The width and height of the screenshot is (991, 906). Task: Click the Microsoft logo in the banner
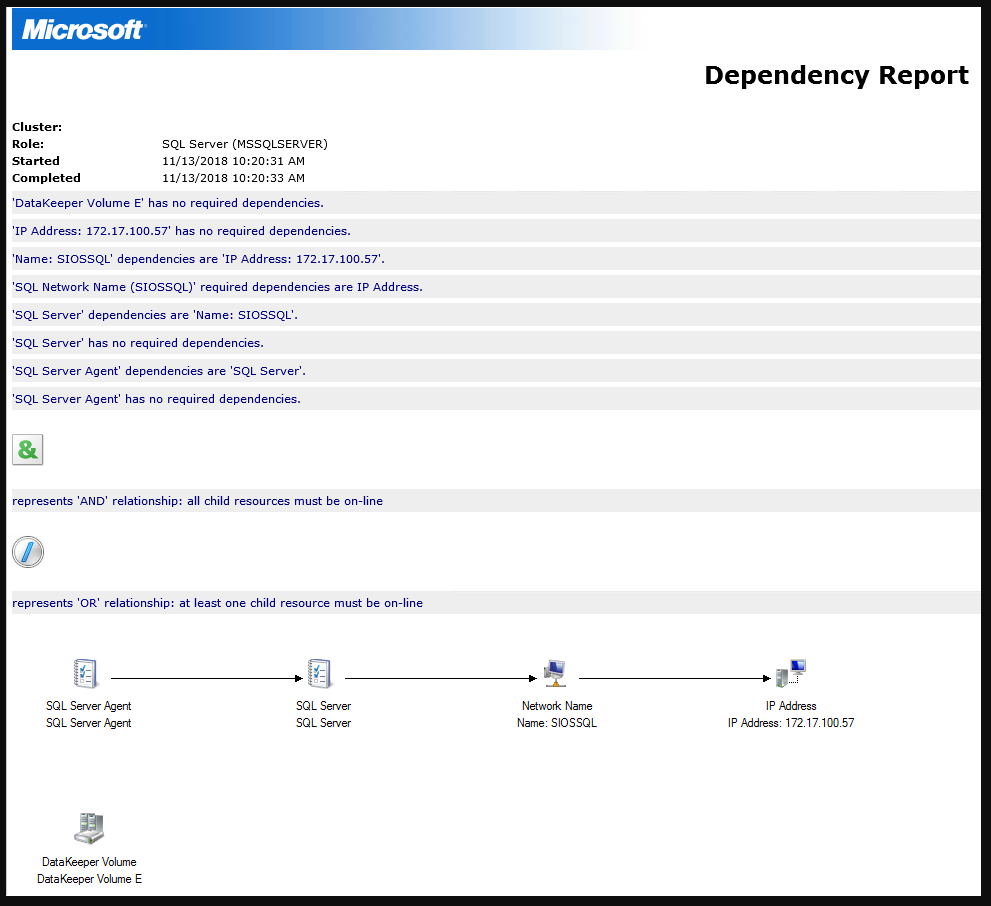point(84,30)
